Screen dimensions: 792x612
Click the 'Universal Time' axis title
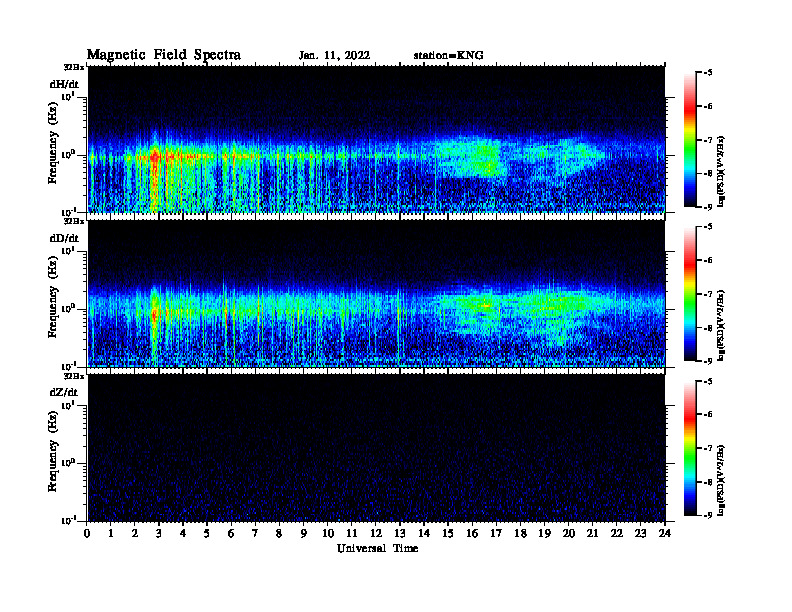(x=378, y=548)
